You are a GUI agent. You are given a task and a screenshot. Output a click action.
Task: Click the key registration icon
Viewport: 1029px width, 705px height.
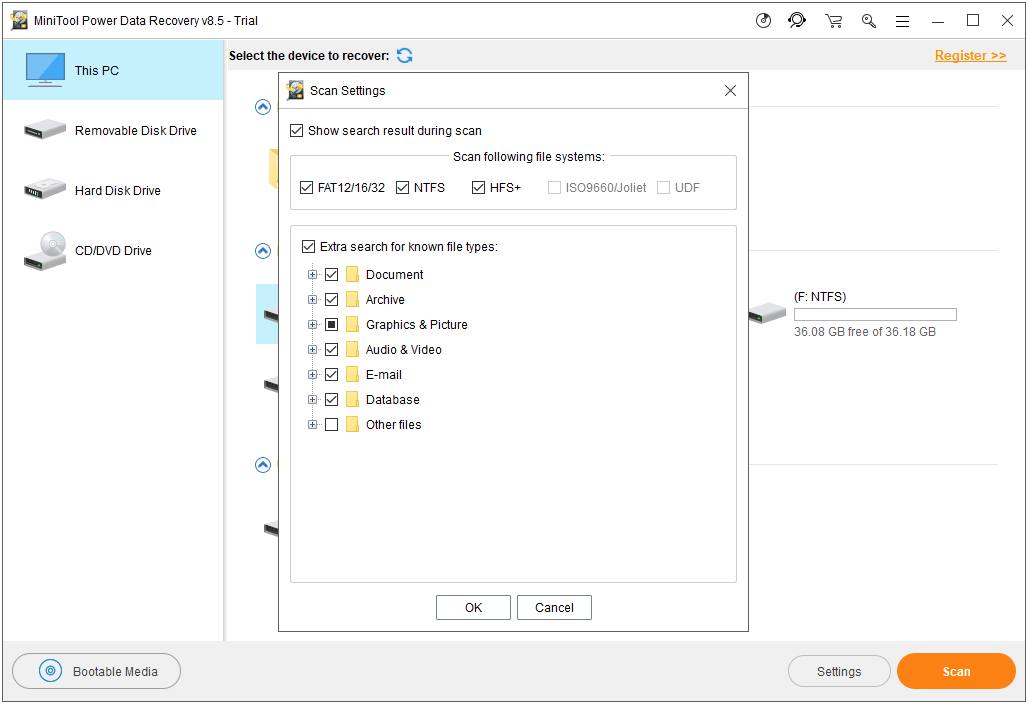tap(869, 21)
